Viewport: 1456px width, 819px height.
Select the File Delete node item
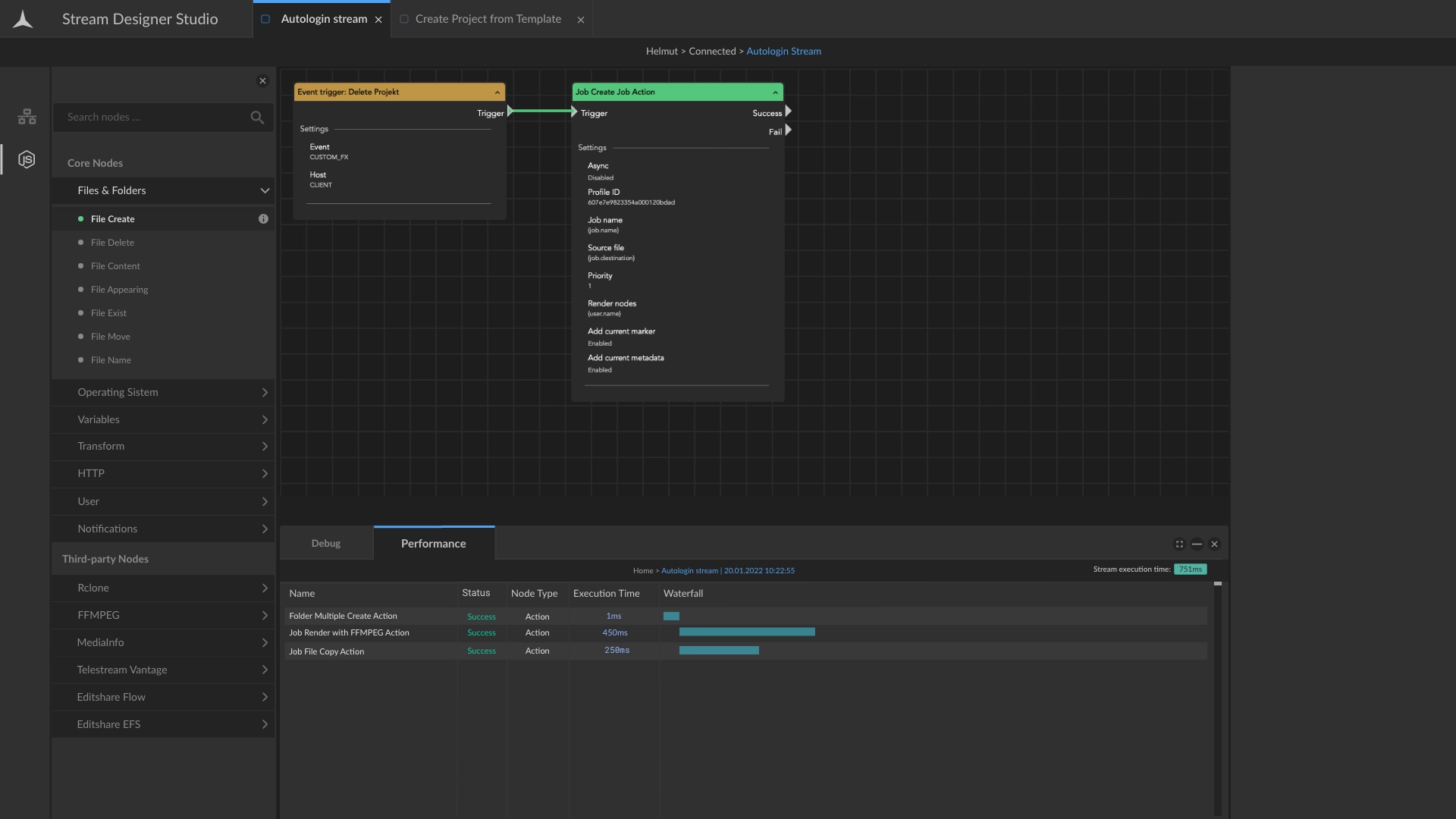(112, 243)
